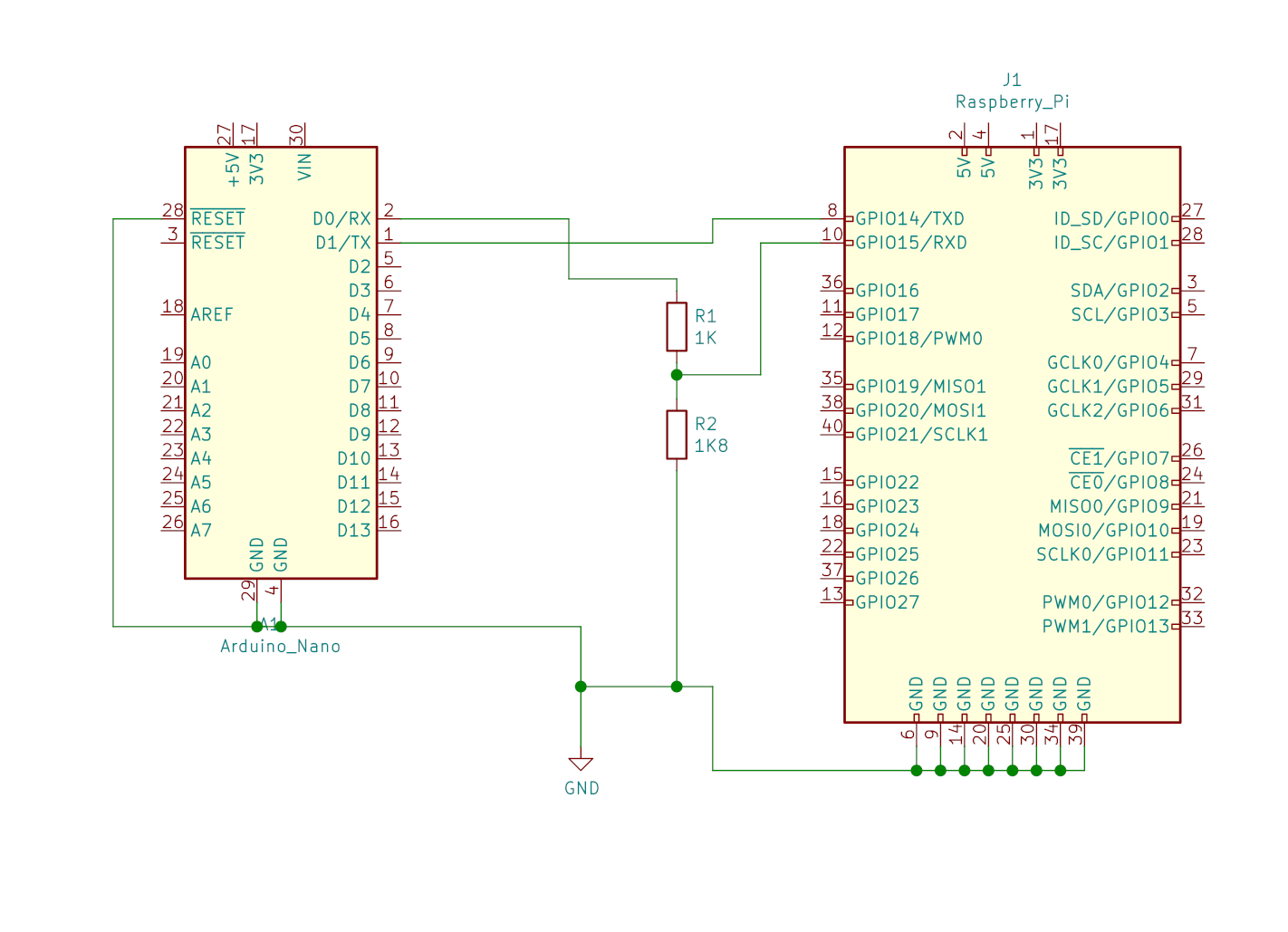Click the GND power symbol triangle
This screenshot has height=932, width=1288.
tap(581, 764)
